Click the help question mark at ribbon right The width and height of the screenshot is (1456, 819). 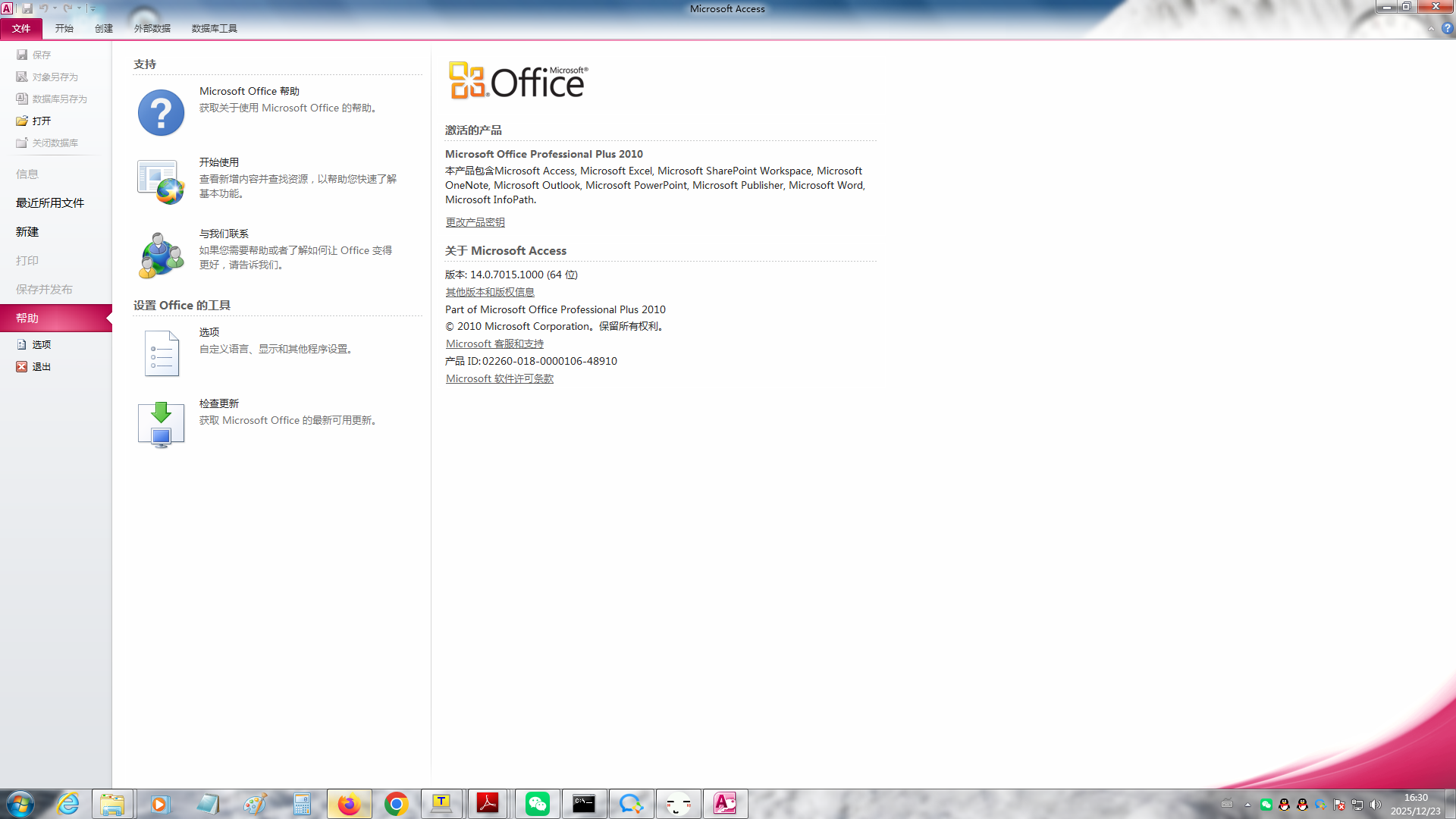point(1447,28)
